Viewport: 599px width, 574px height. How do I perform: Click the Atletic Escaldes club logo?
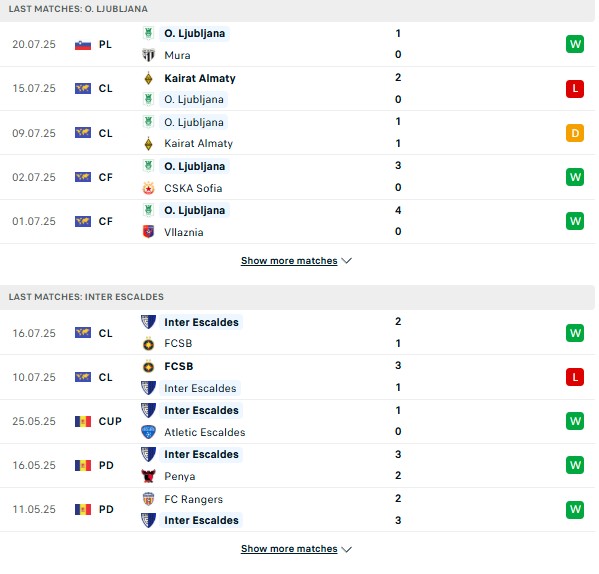(x=148, y=432)
